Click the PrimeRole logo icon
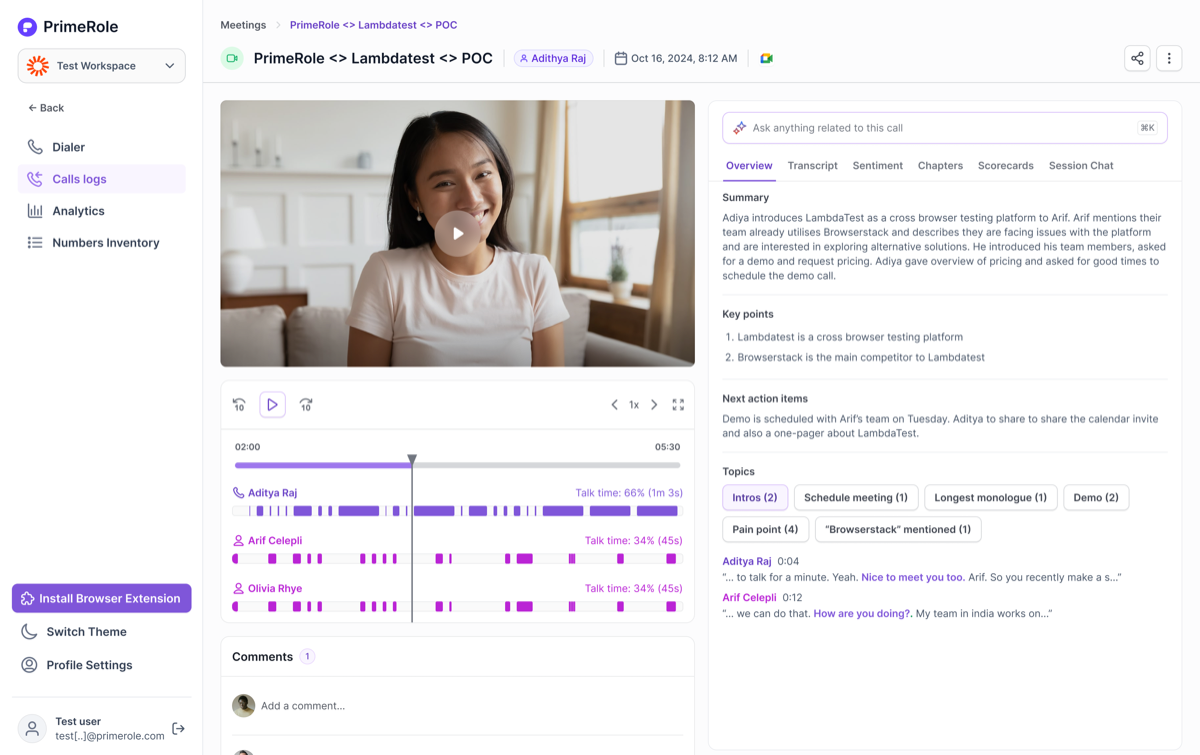The image size is (1200, 755). tap(27, 27)
